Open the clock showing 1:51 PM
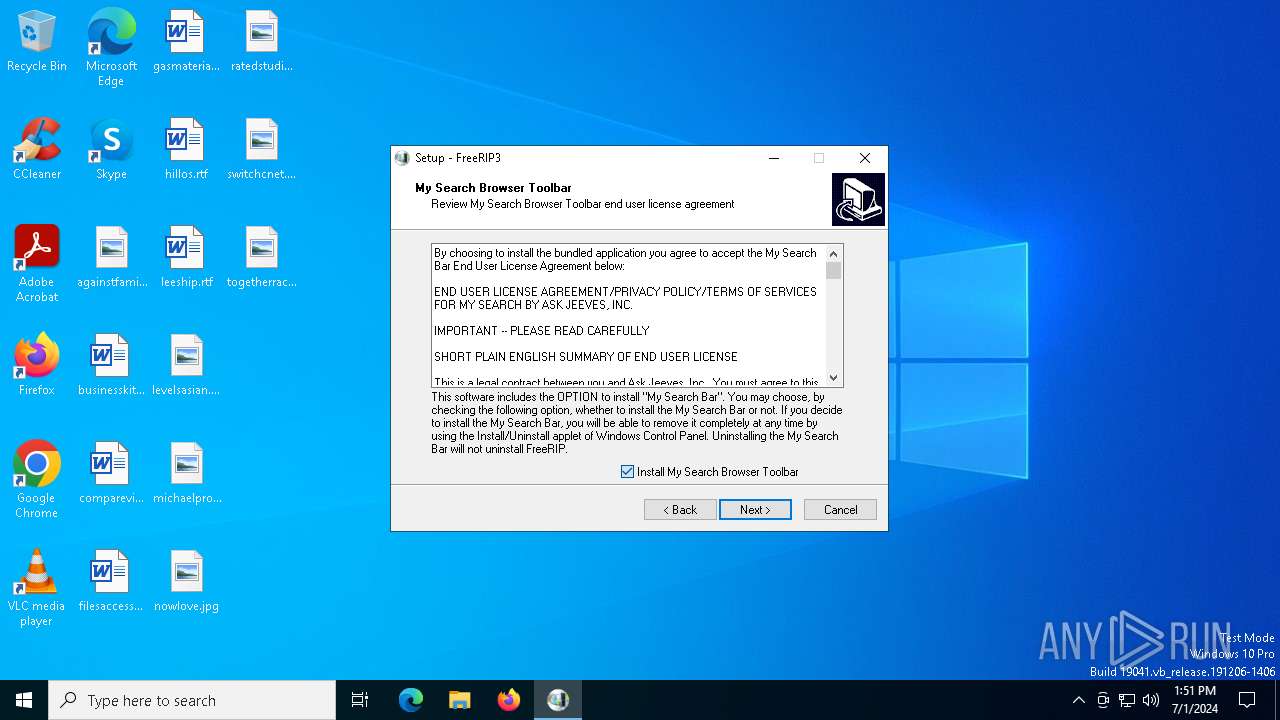Screen dimensions: 1280x720 (1194, 700)
